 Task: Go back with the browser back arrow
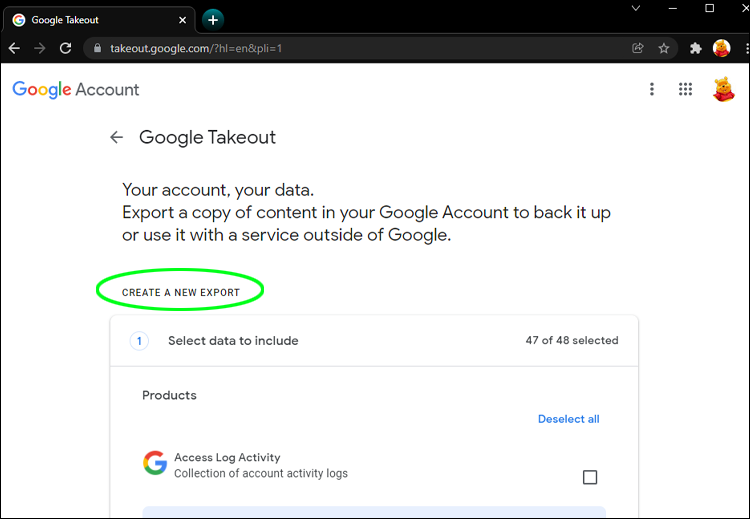(x=14, y=48)
